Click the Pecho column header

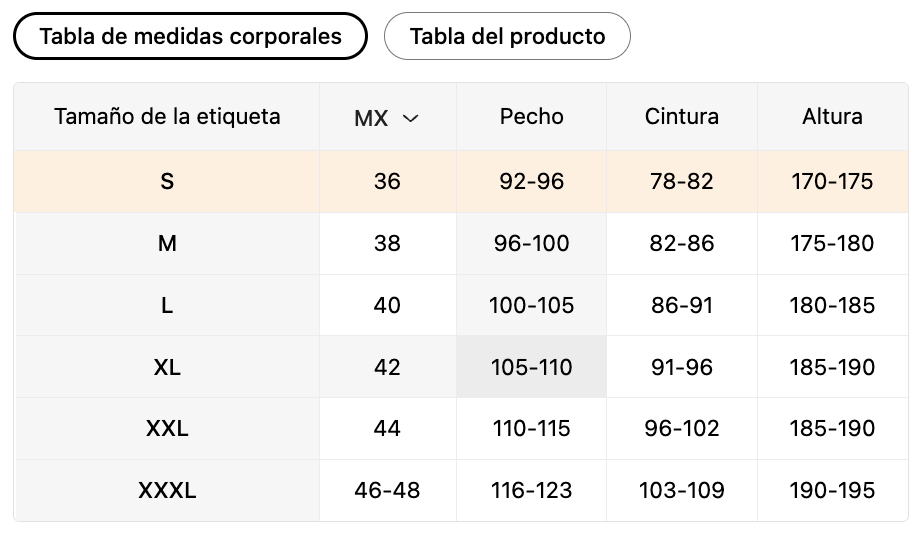[531, 117]
